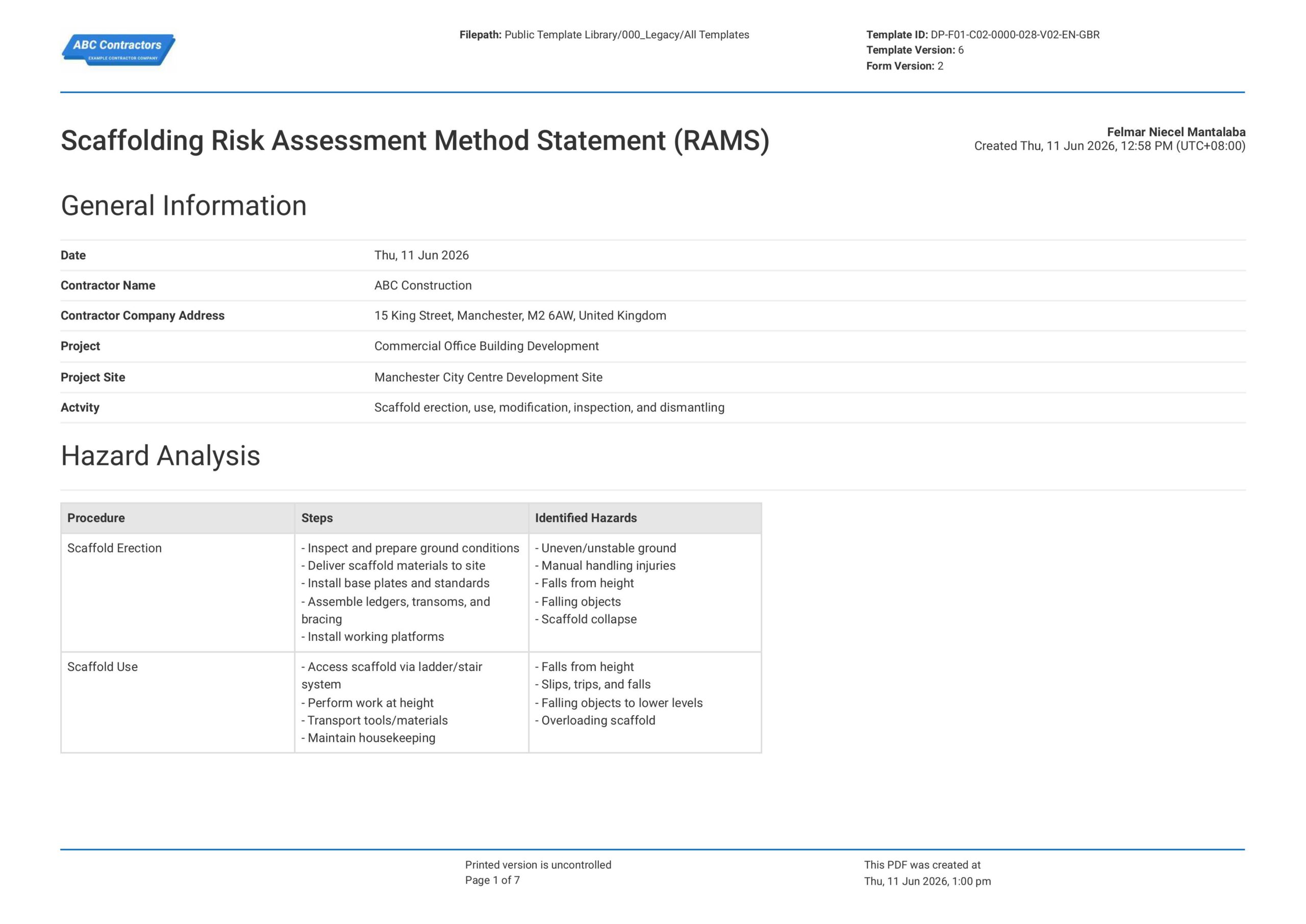Click the ABC Contractors logo
The image size is (1306, 924).
pyautogui.click(x=118, y=50)
